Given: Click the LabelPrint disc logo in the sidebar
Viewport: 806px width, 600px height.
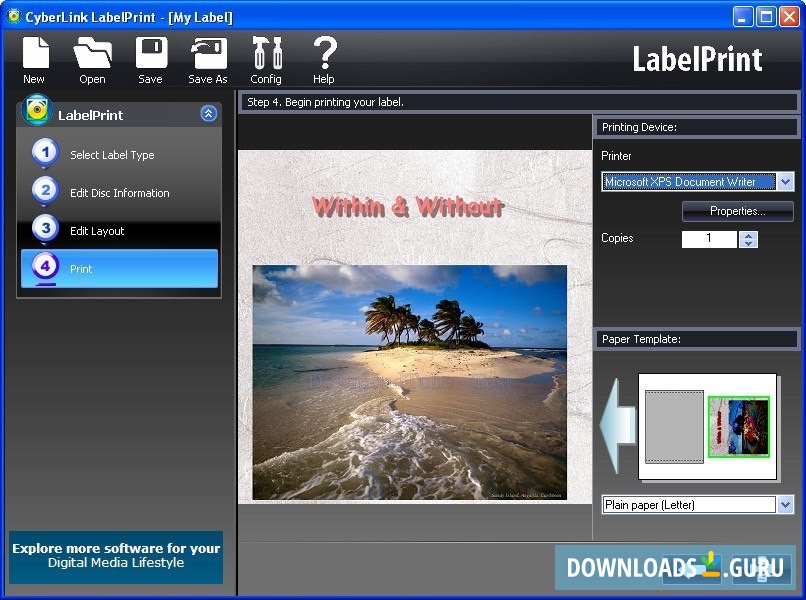Looking at the screenshot, I should [x=36, y=110].
